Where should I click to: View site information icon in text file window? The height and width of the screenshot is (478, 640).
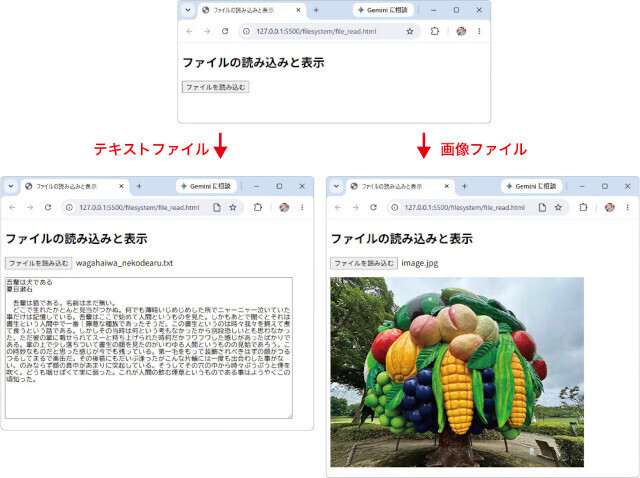coord(69,208)
